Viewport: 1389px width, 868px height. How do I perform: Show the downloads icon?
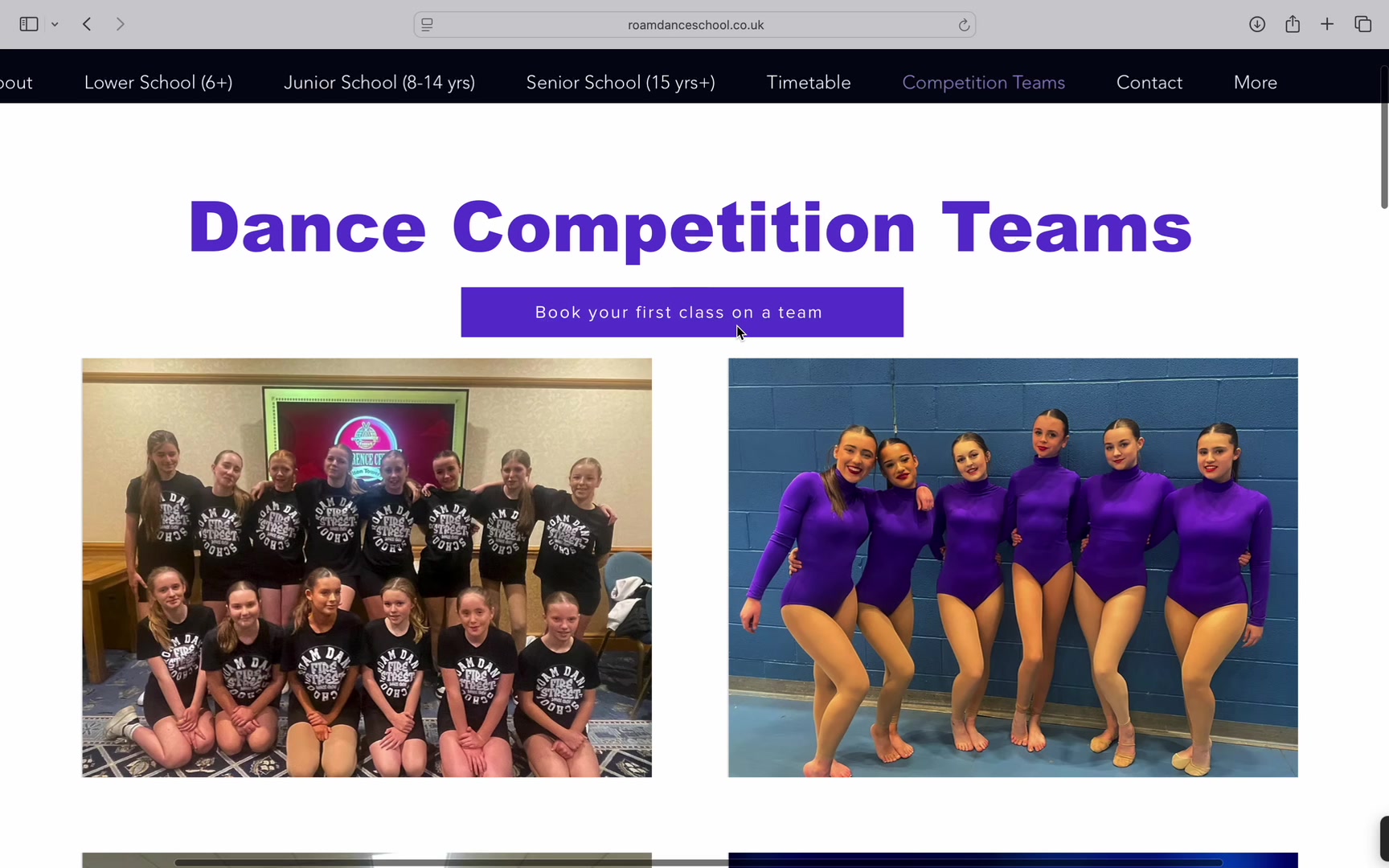tap(1257, 24)
